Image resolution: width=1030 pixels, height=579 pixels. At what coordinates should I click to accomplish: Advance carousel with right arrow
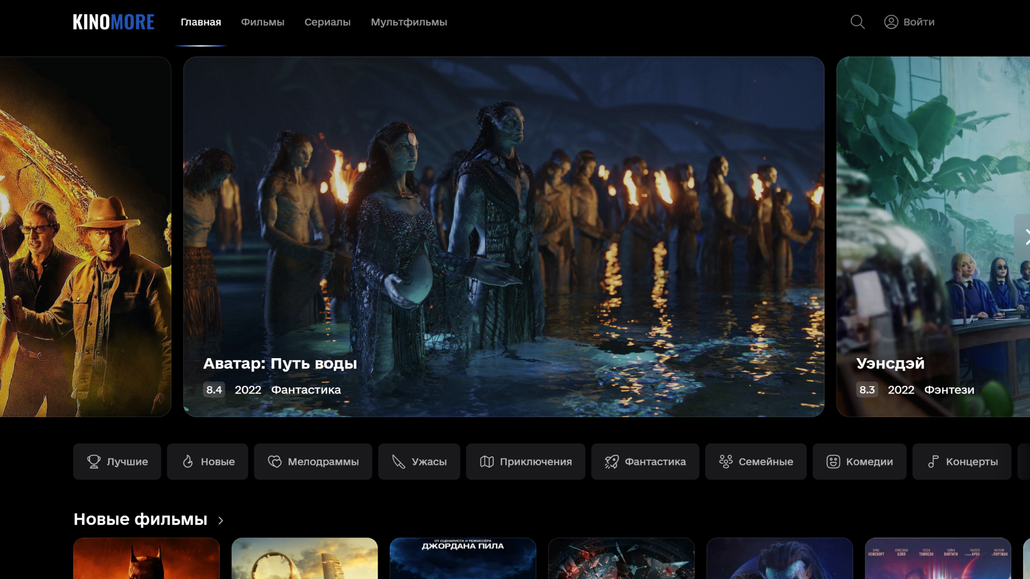(x=1024, y=238)
